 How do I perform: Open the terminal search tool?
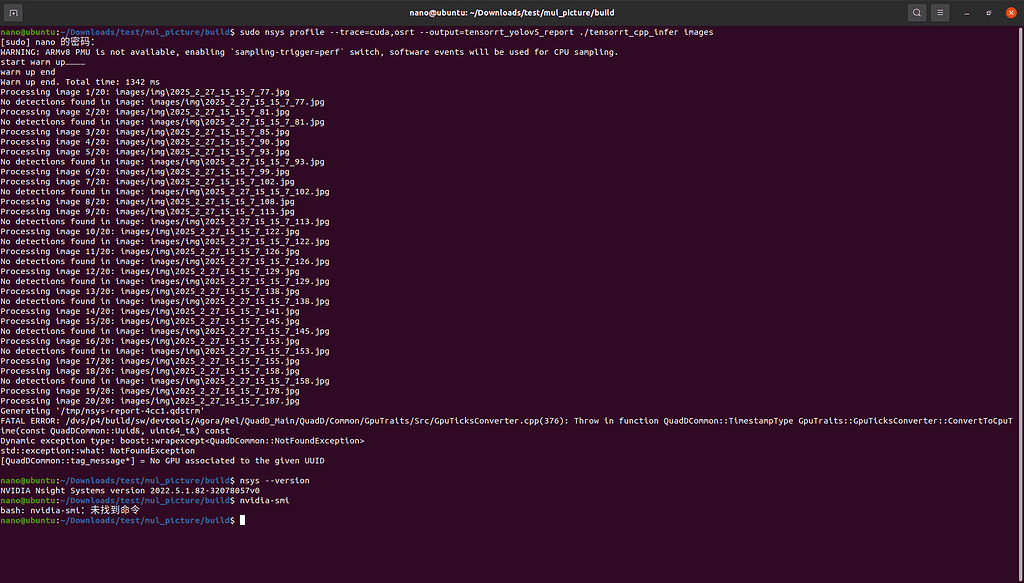[x=917, y=12]
